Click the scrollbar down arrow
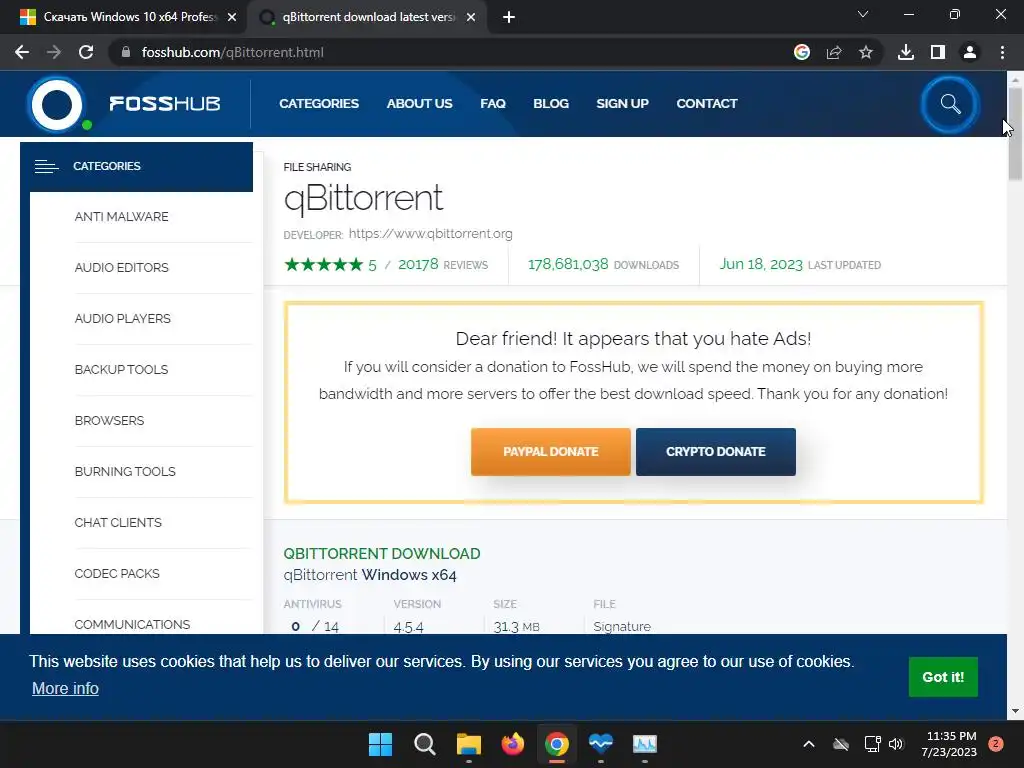Viewport: 1024px width, 768px height. (x=1015, y=711)
